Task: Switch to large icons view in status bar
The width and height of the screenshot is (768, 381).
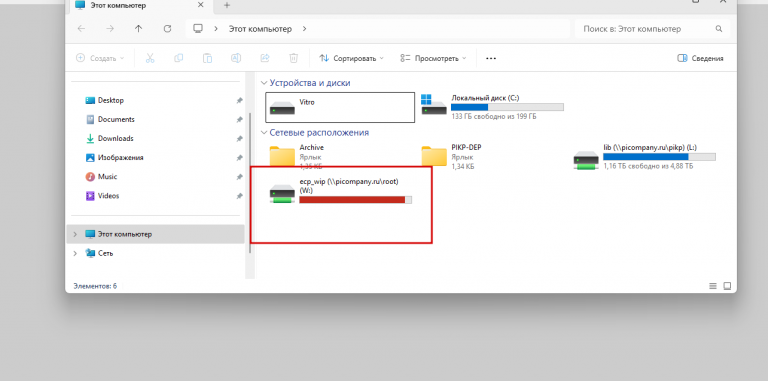Action: click(x=727, y=286)
